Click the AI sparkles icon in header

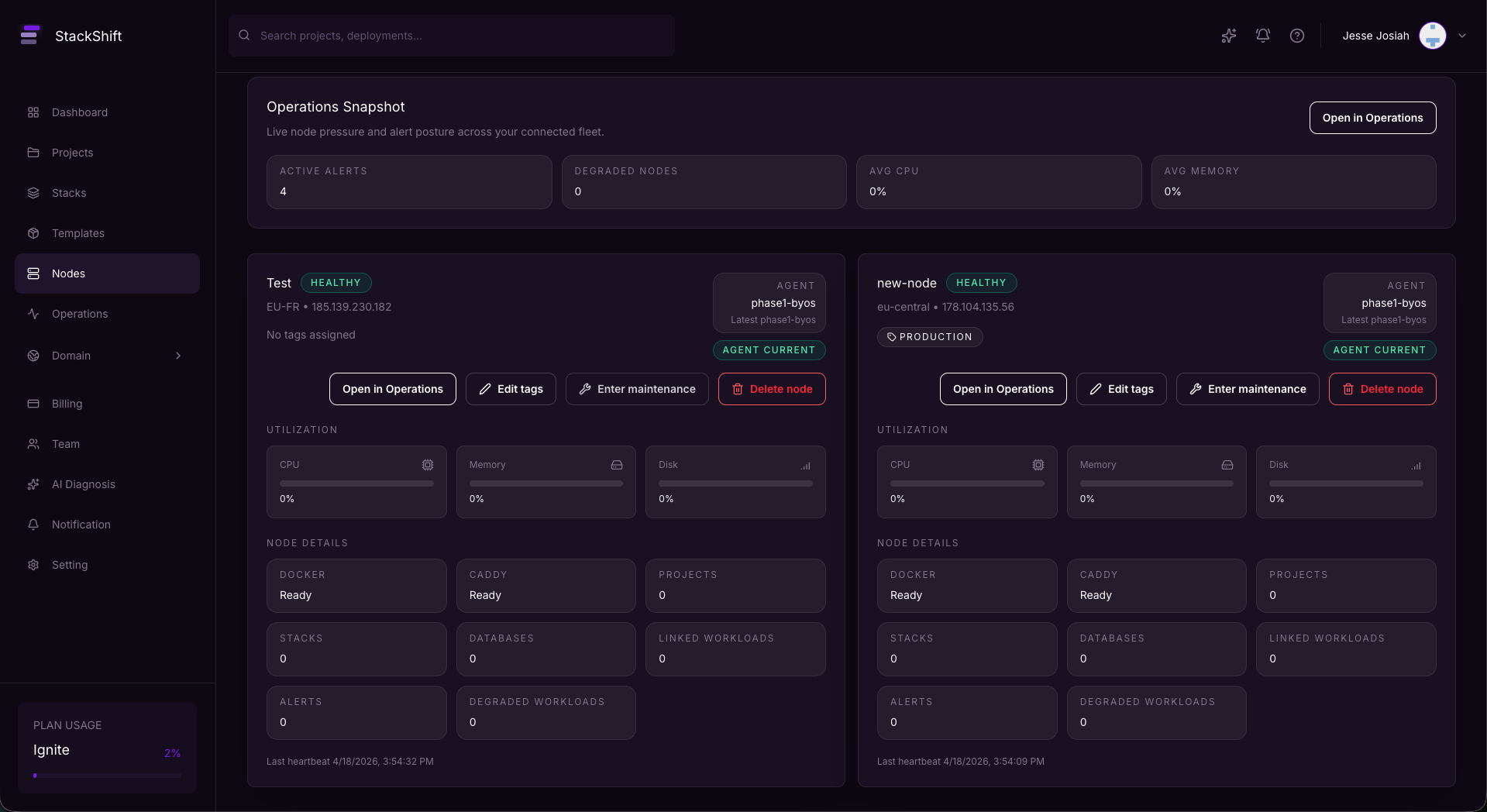point(1228,36)
